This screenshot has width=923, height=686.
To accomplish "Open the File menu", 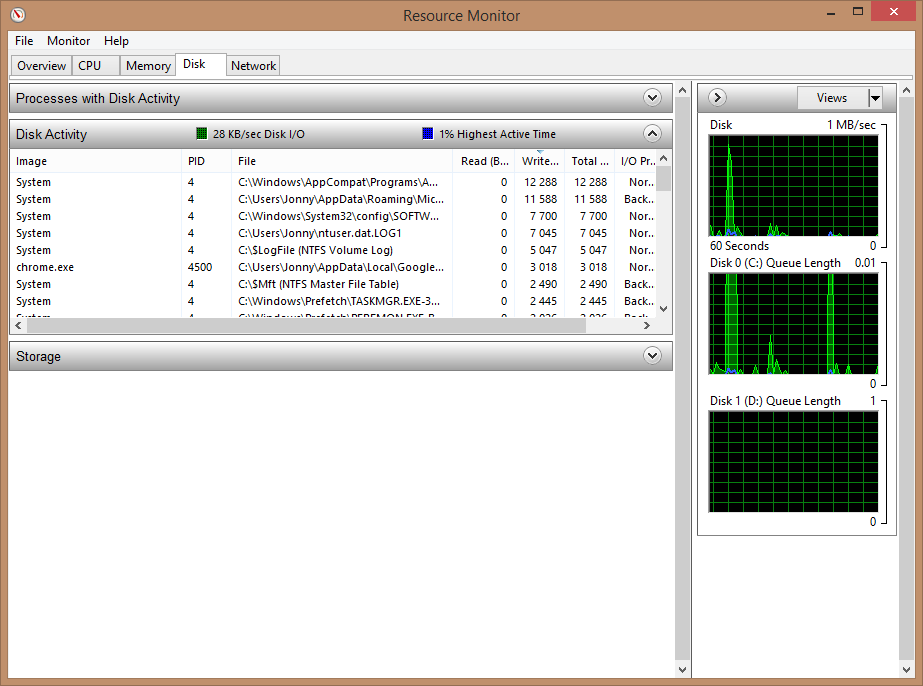I will pos(24,41).
